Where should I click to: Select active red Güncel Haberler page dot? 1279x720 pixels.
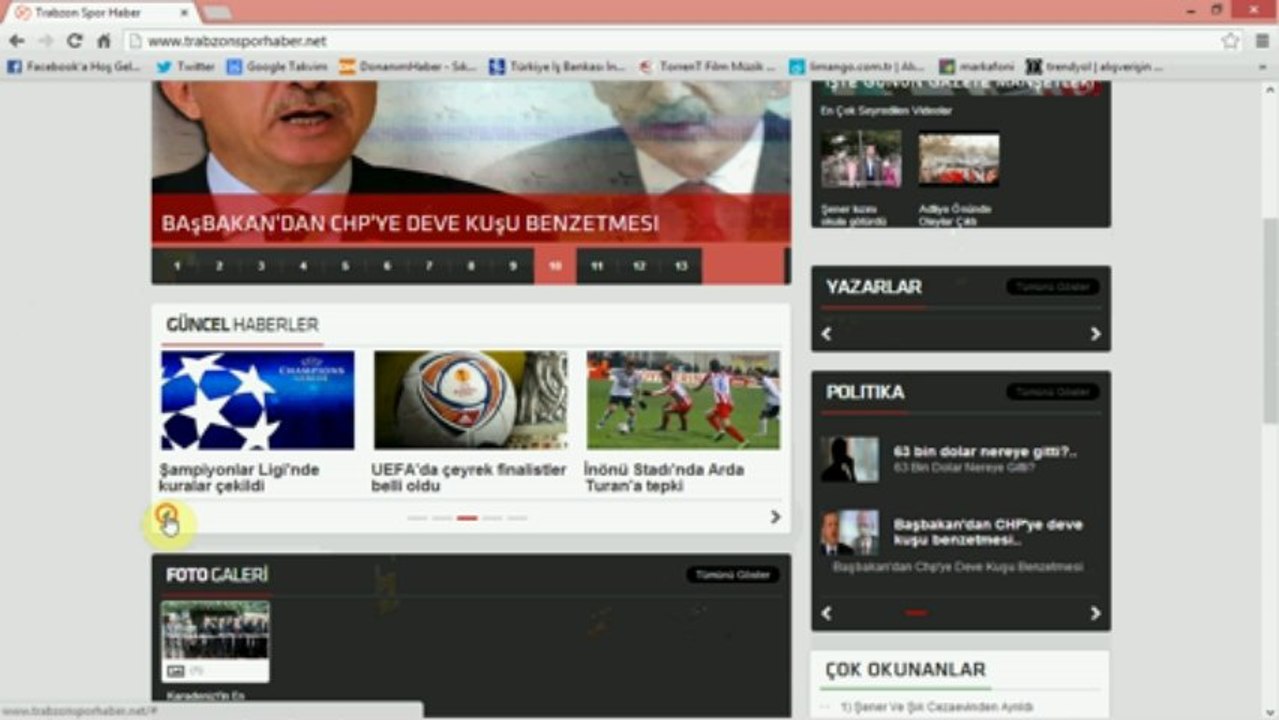(467, 518)
